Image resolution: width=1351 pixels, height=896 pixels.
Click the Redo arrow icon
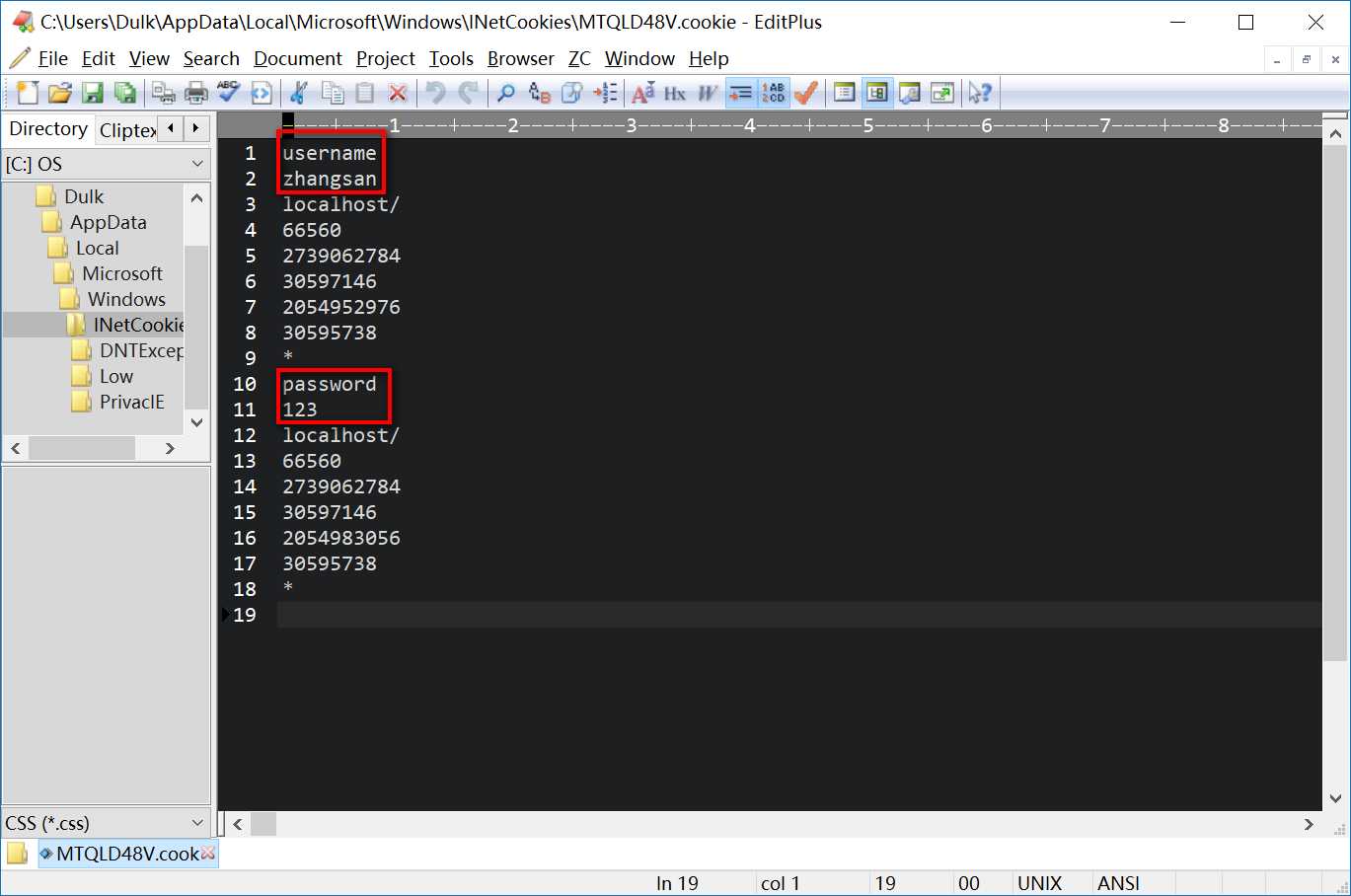(468, 93)
